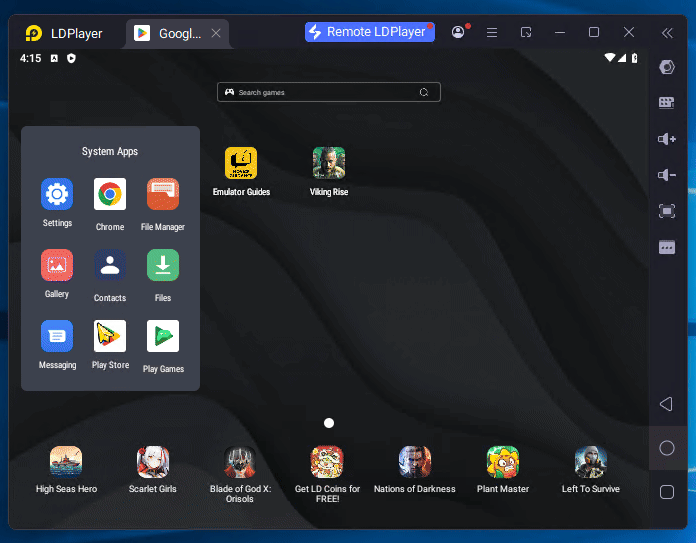
Task: Open the Gallery app
Action: (57, 265)
